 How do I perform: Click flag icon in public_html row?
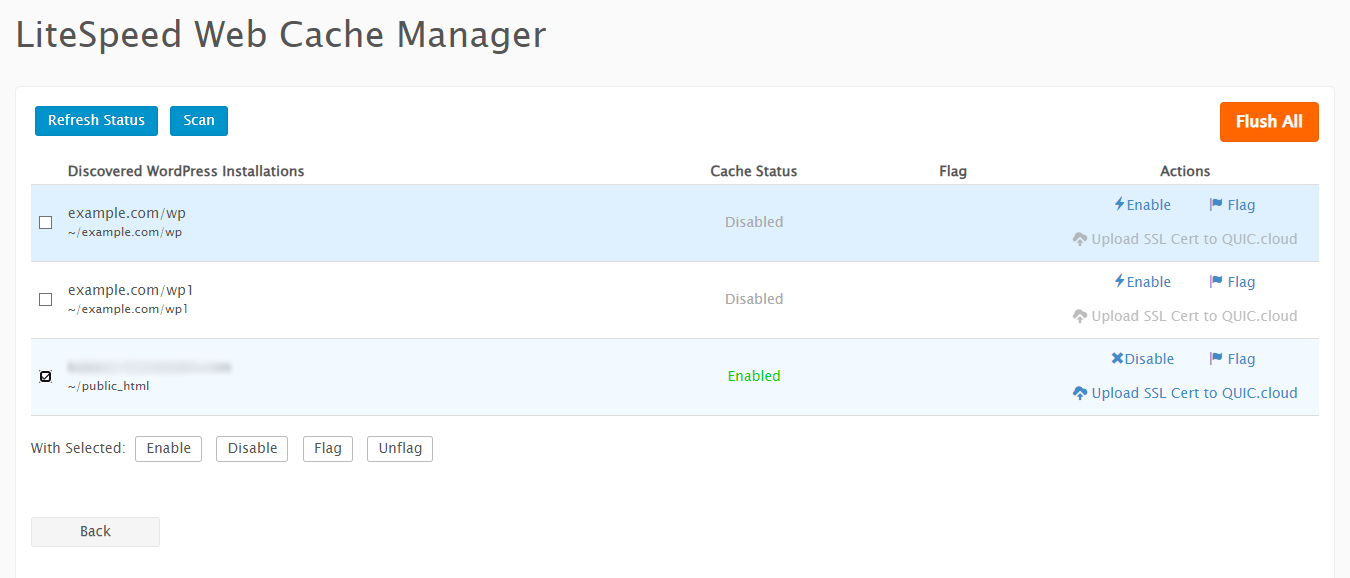click(1216, 359)
